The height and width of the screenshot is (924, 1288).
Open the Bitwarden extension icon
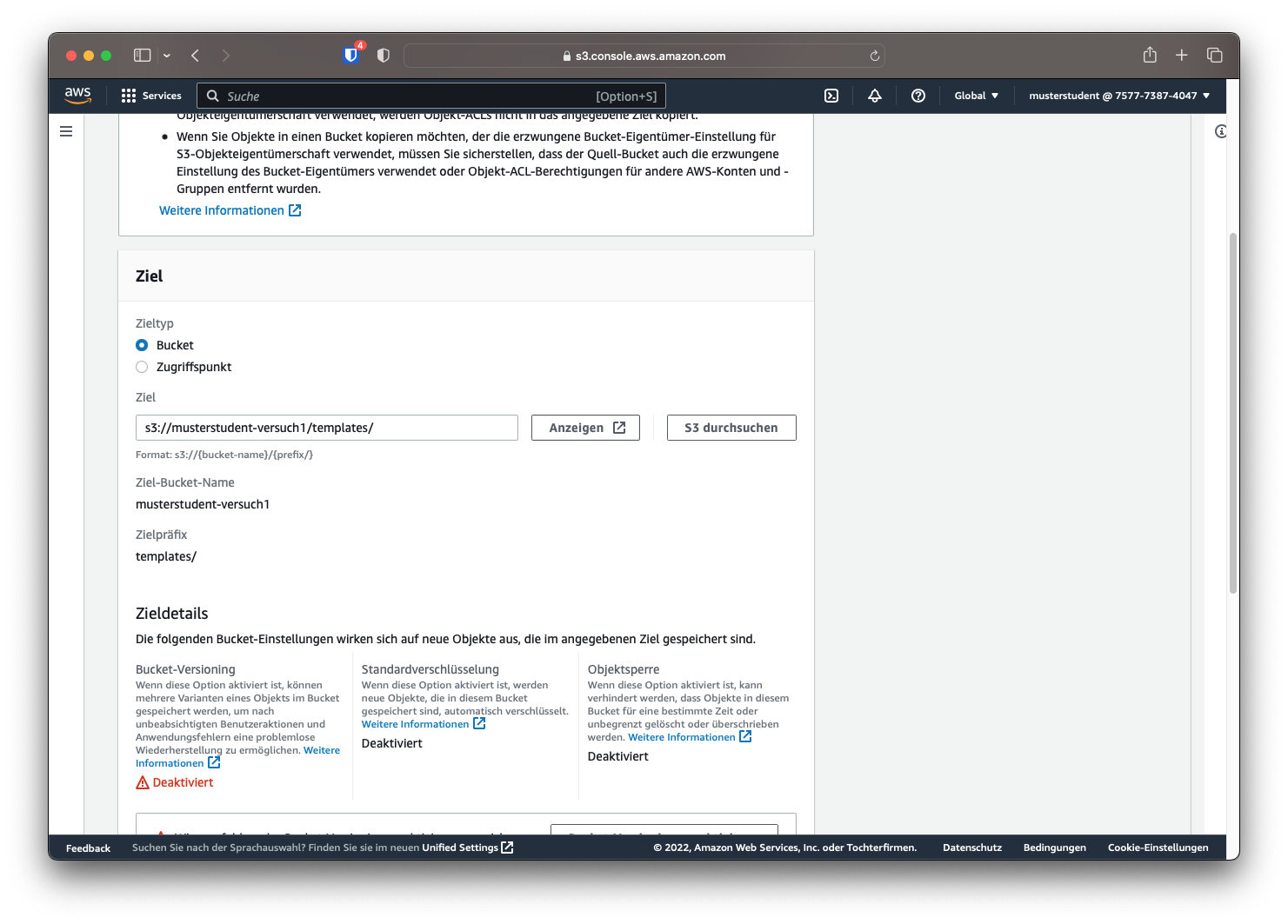click(351, 55)
